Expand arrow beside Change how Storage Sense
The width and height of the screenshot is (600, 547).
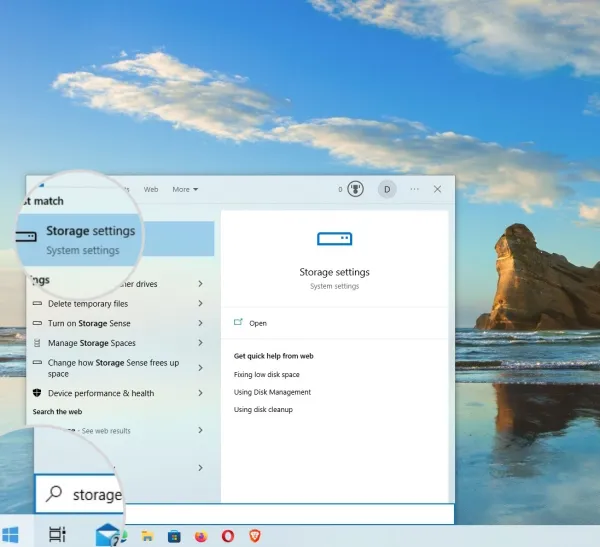[x=201, y=368]
